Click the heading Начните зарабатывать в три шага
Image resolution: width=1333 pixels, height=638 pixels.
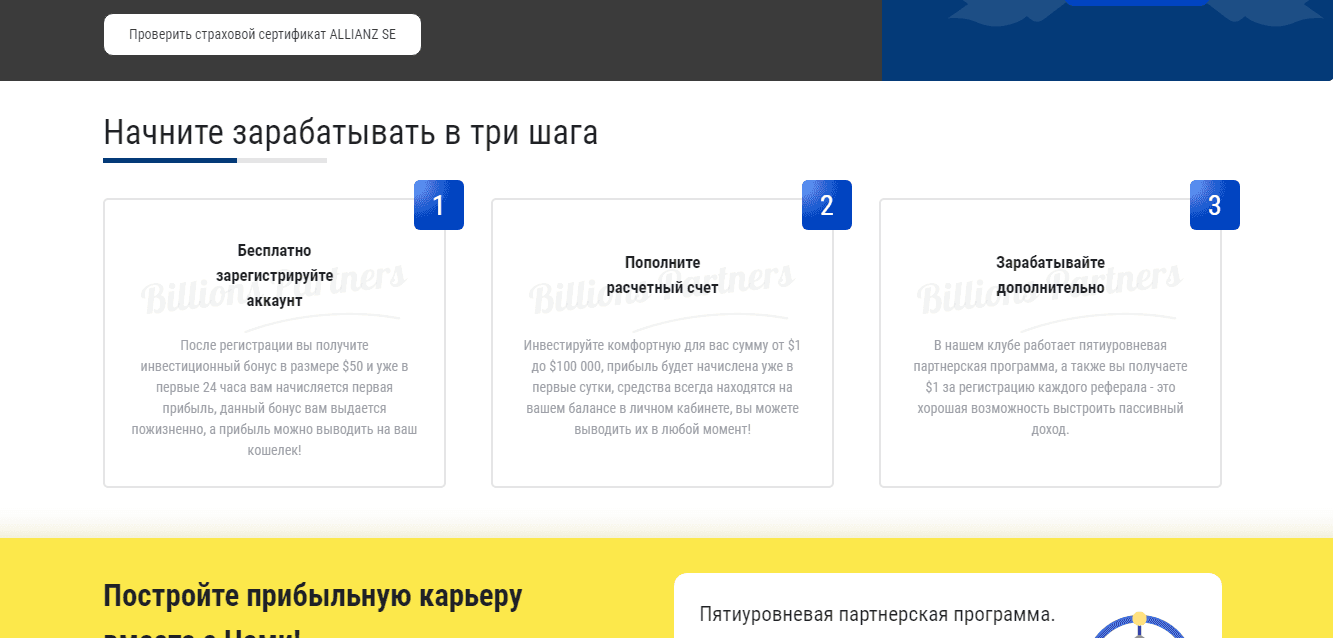(349, 131)
